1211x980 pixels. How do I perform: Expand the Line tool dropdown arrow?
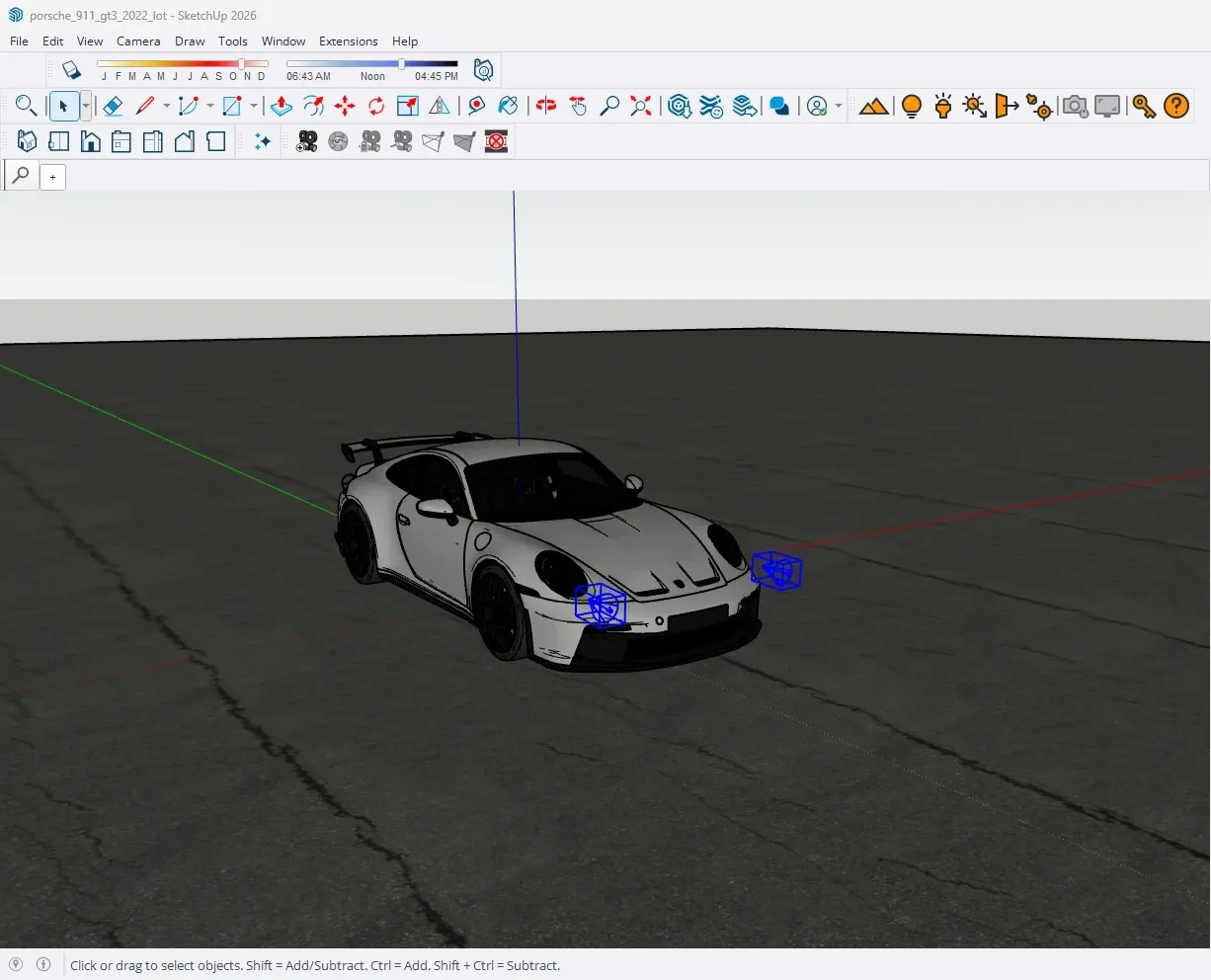(166, 106)
